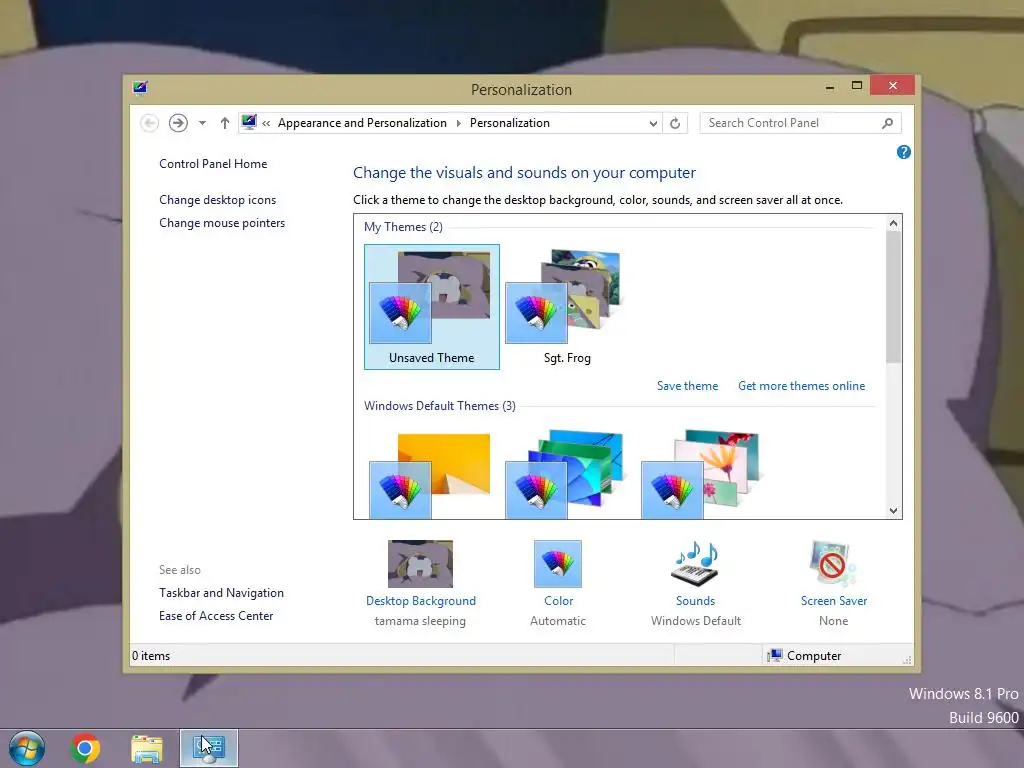Viewport: 1024px width, 768px height.
Task: Click the theme list scroll up arrow
Action: pyautogui.click(x=893, y=223)
